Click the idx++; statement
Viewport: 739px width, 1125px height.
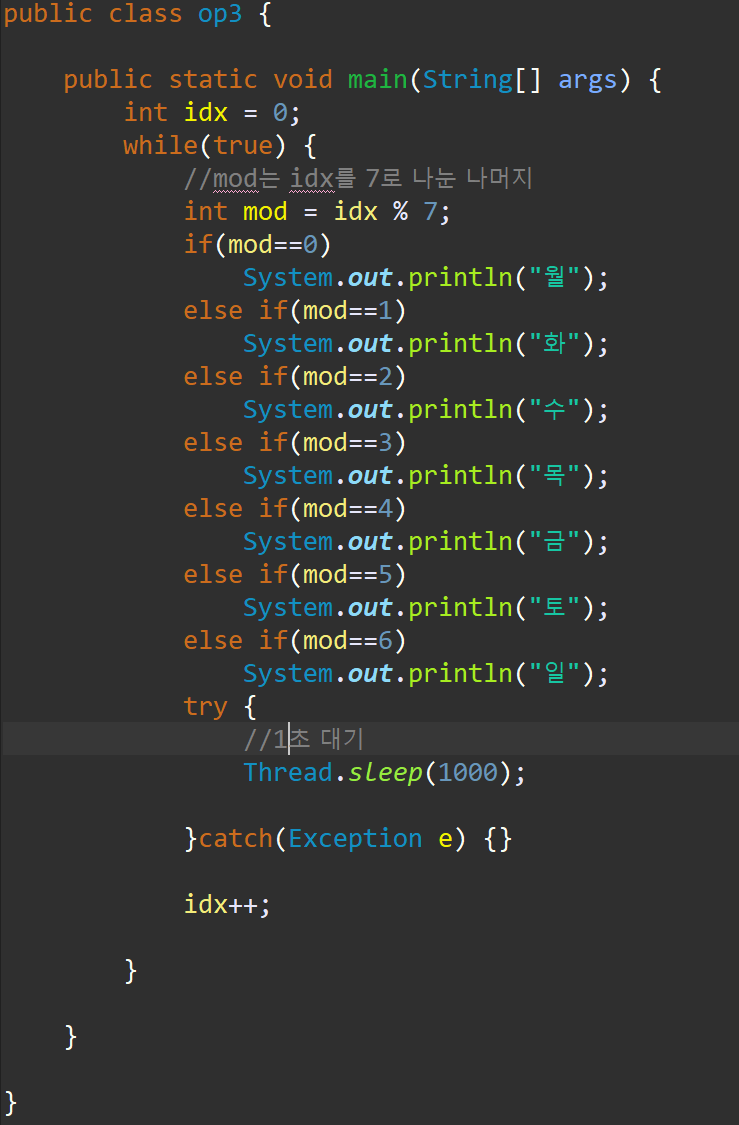[227, 905]
